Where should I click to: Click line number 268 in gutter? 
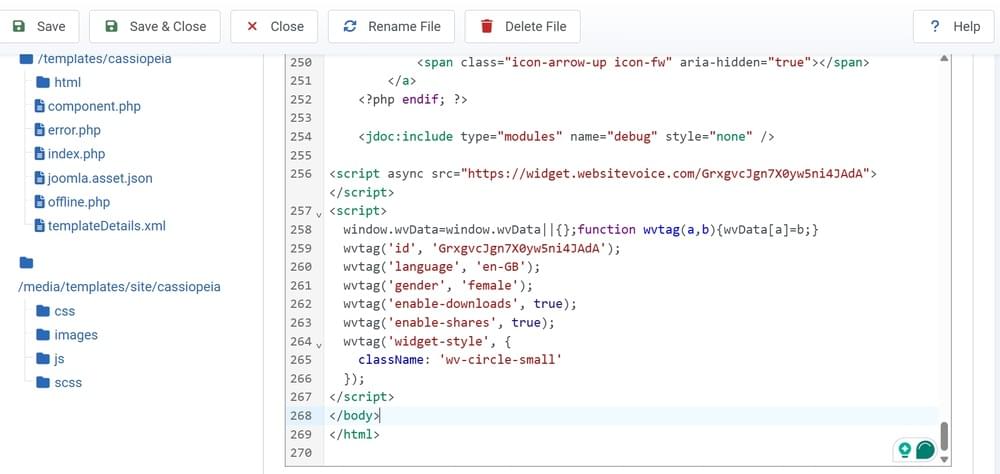(300, 415)
